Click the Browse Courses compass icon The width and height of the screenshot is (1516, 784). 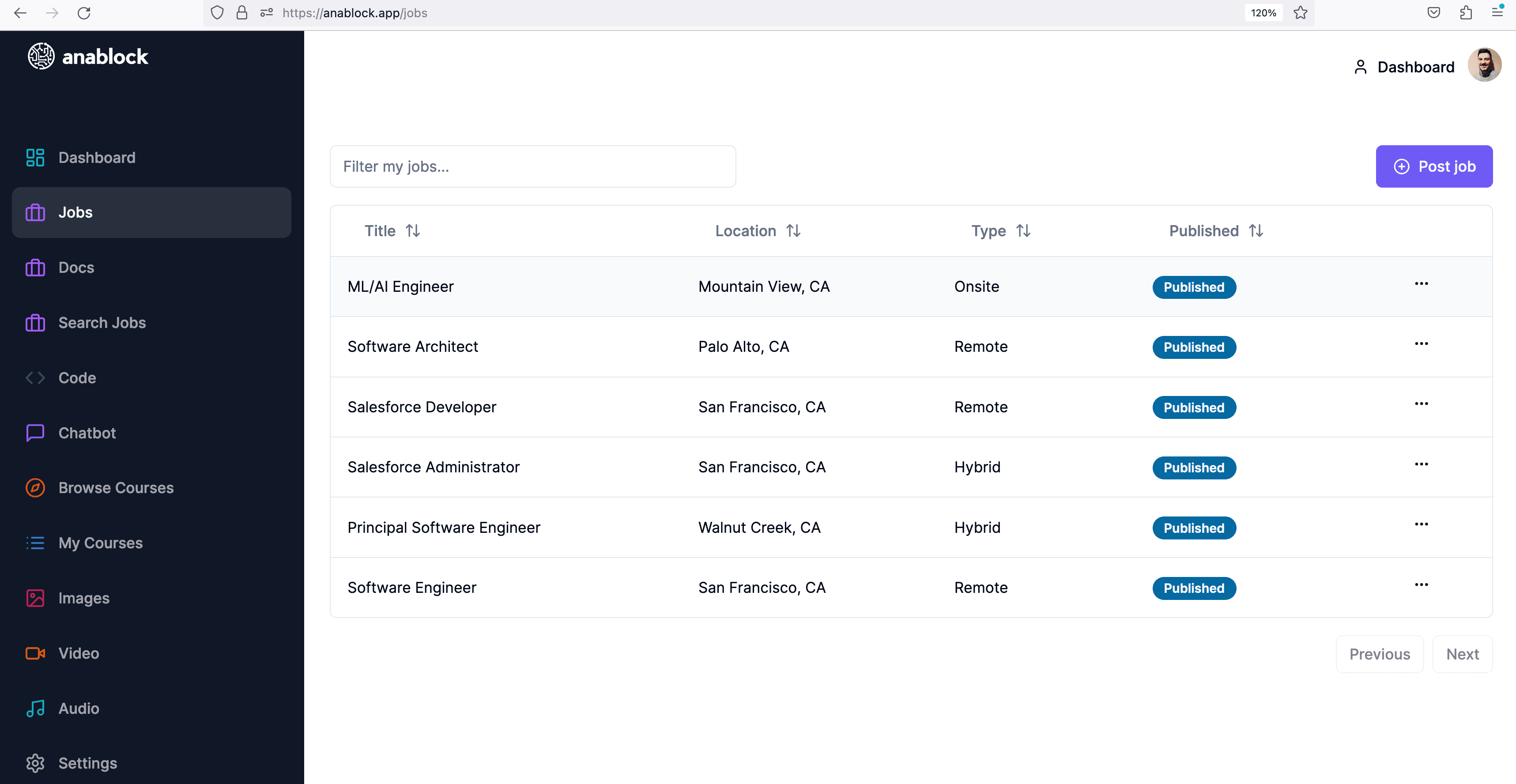35,487
